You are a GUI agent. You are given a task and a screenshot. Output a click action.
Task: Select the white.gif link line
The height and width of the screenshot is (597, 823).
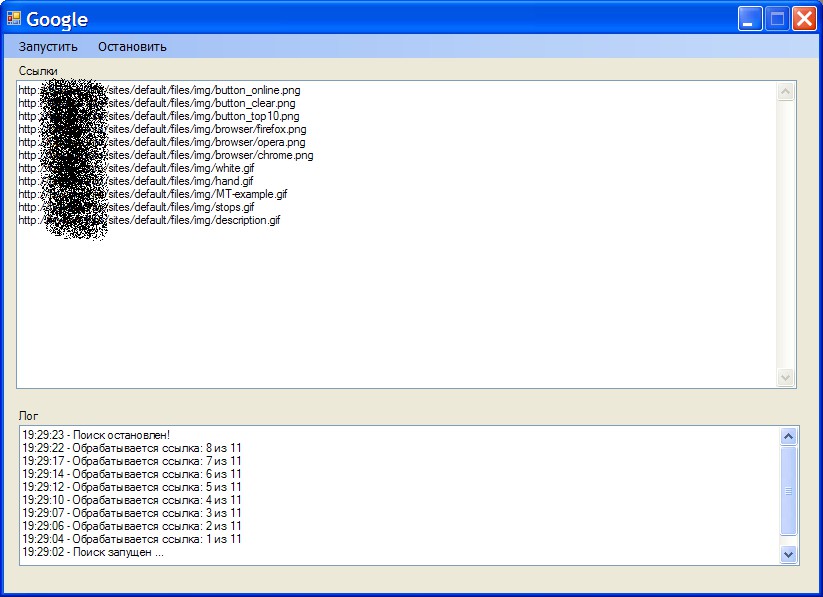point(136,168)
